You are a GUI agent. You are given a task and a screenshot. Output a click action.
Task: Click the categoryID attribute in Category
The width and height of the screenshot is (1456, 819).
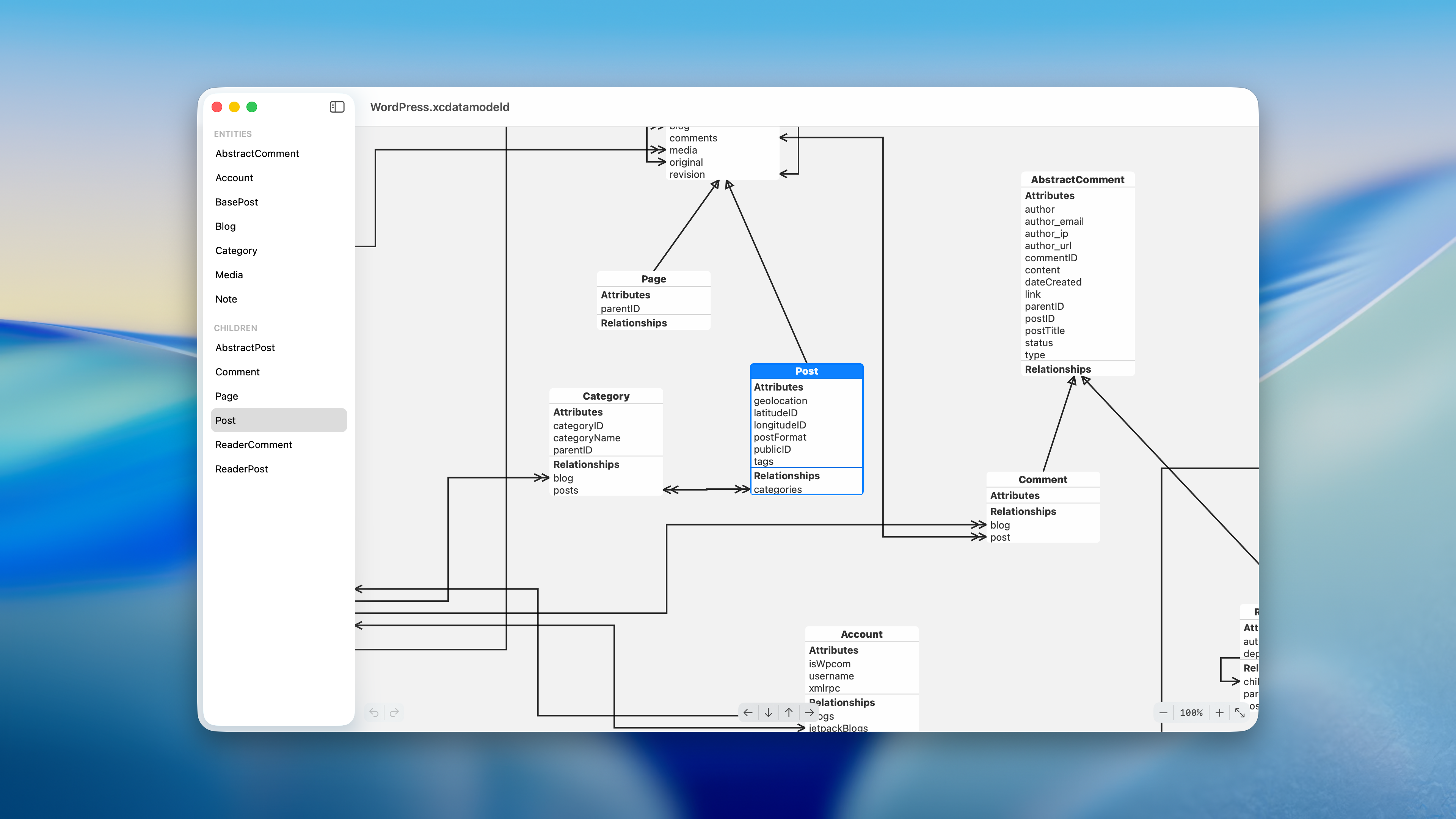pyautogui.click(x=578, y=425)
